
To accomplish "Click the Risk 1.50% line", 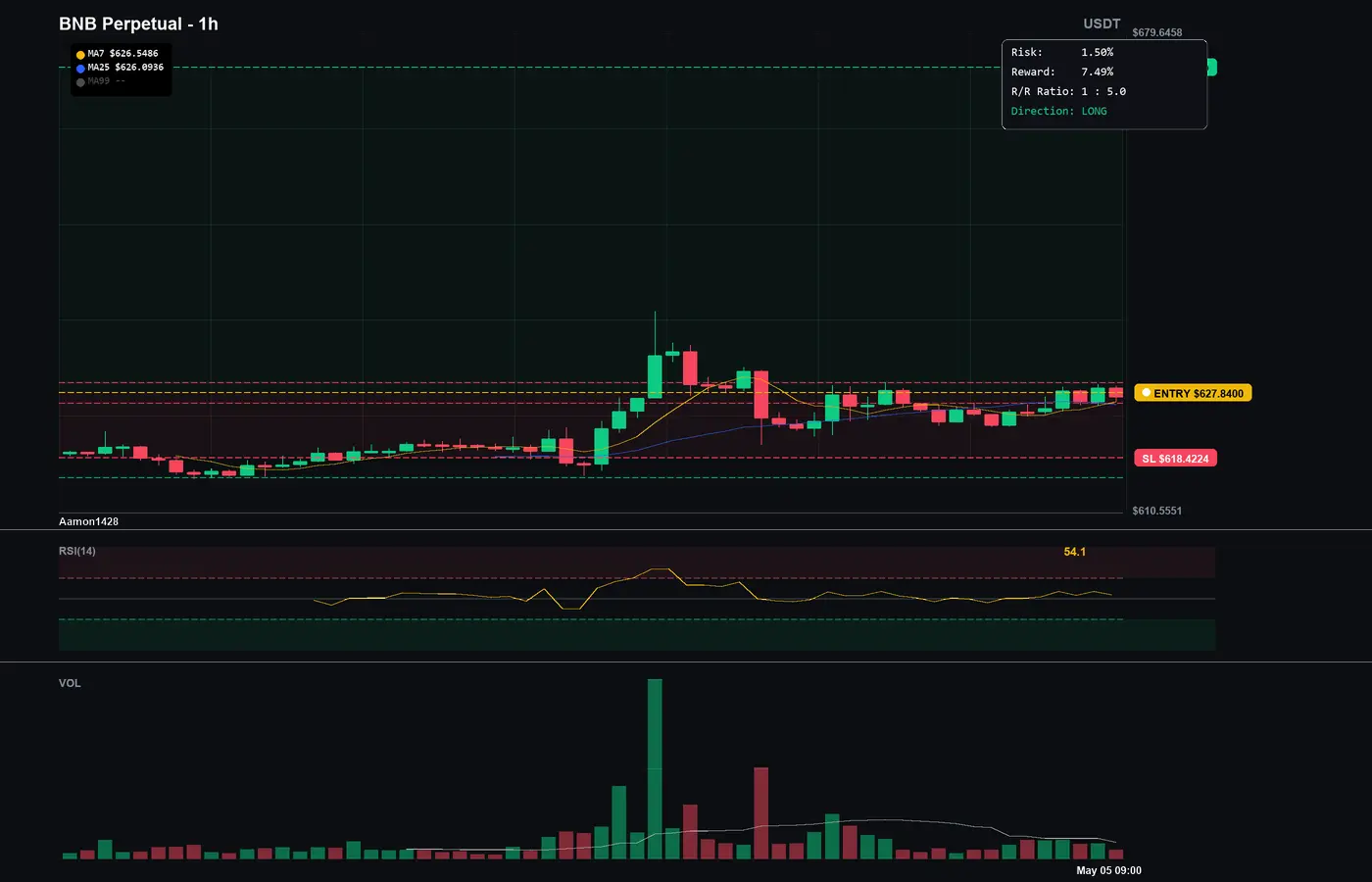I will pos(1062,52).
